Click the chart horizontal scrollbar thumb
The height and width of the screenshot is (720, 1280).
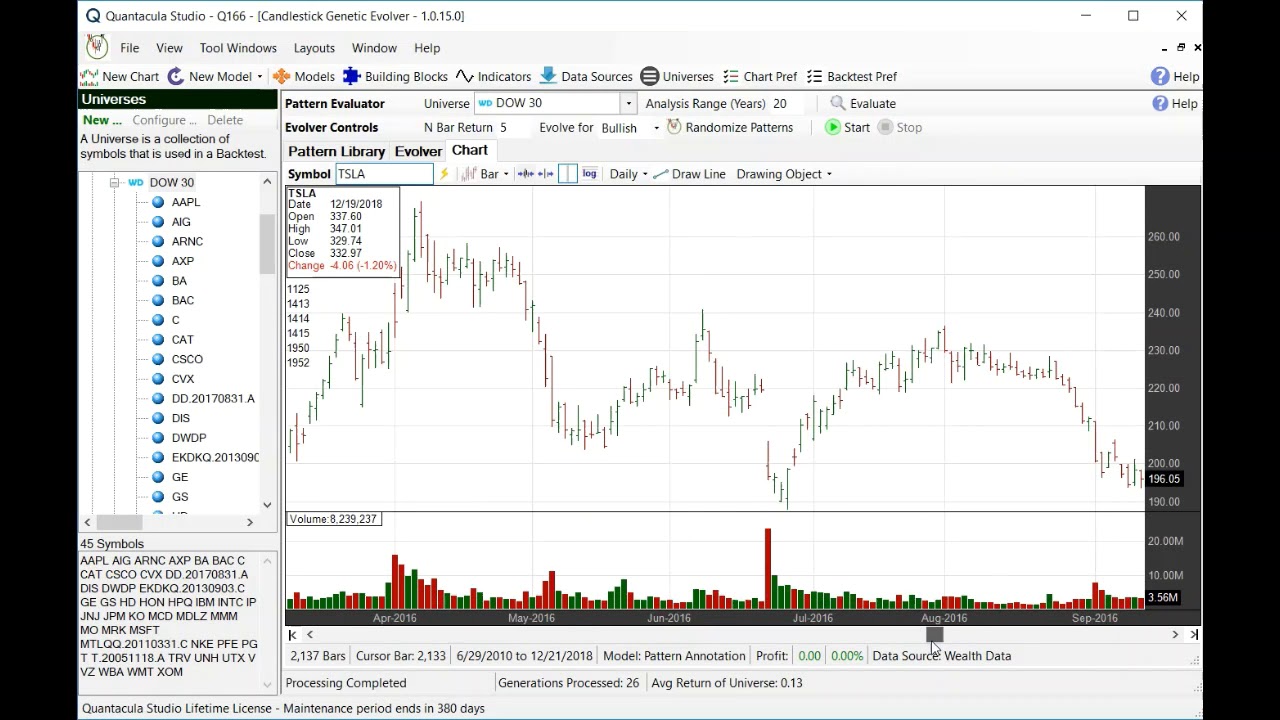[934, 635]
